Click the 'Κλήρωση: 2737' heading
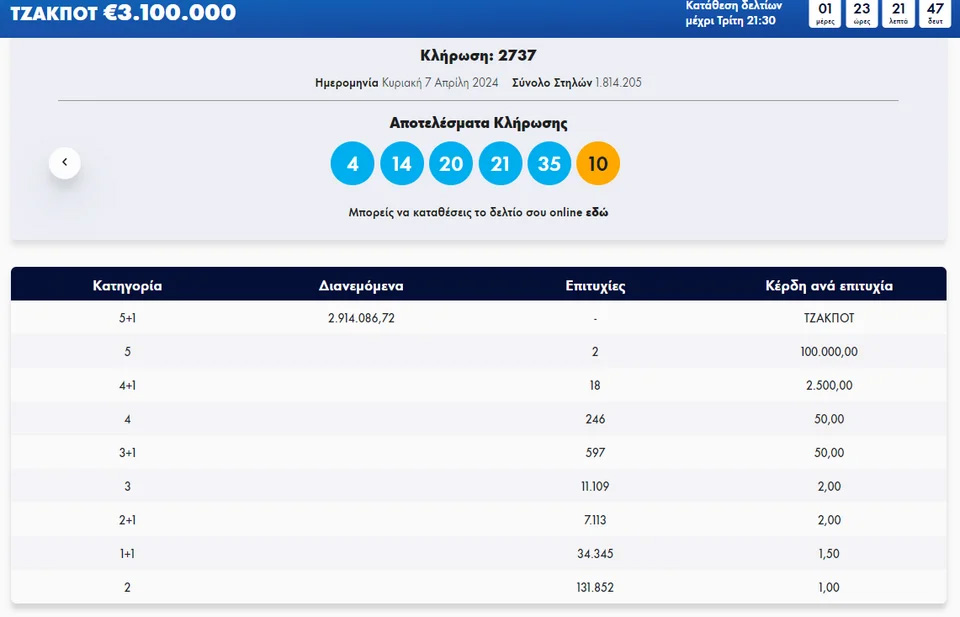This screenshot has width=960, height=617. pos(478,56)
